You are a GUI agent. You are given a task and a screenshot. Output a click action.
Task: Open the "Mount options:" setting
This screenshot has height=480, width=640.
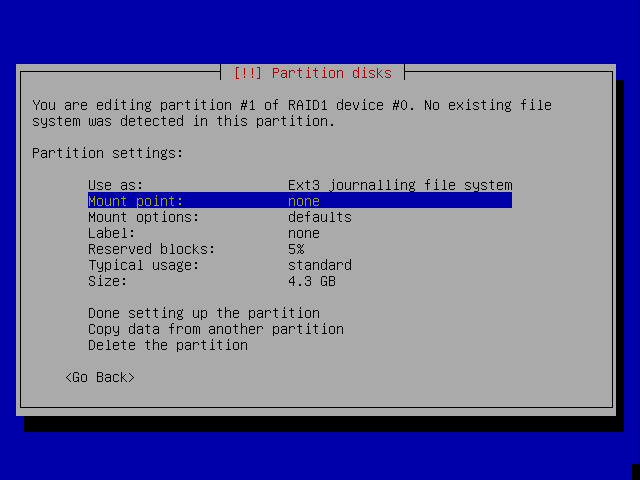tap(144, 217)
